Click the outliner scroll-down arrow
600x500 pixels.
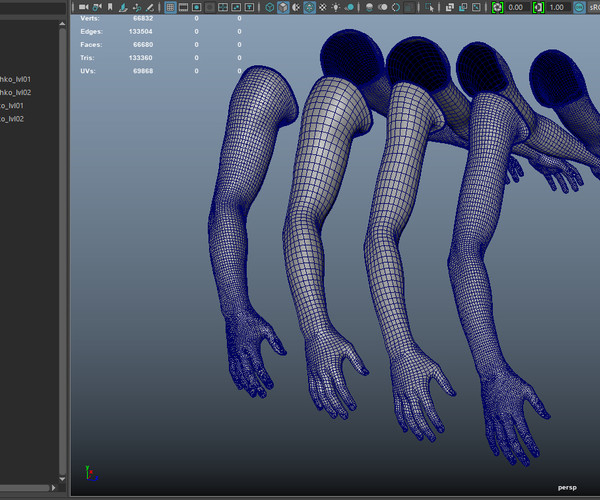coord(64,478)
